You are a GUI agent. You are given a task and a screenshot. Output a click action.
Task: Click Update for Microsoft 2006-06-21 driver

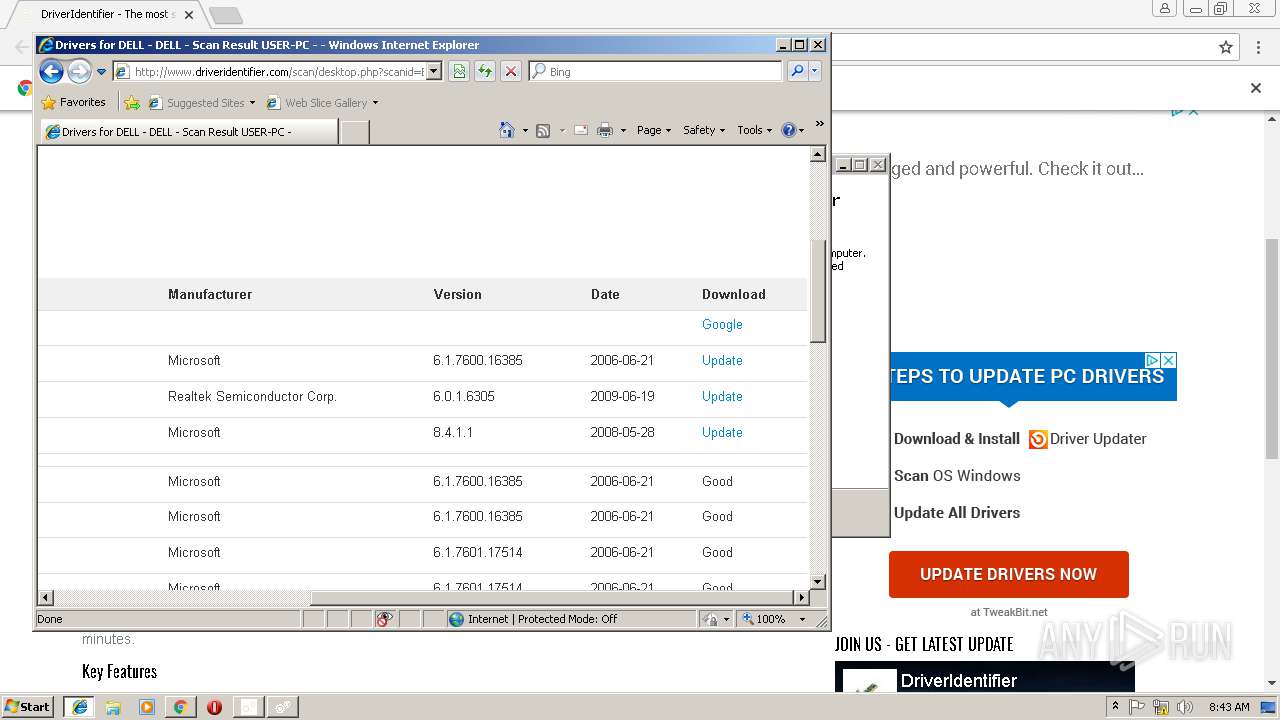[x=722, y=360]
